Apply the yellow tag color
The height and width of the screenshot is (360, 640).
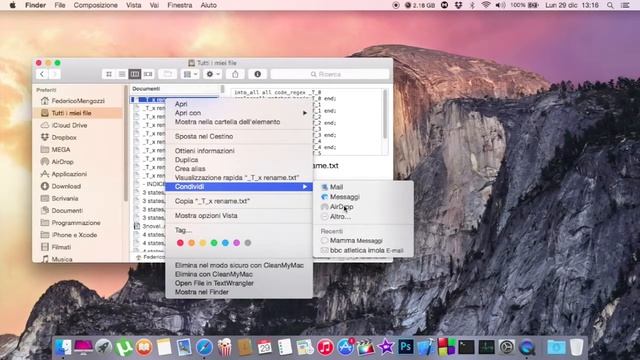(202, 243)
